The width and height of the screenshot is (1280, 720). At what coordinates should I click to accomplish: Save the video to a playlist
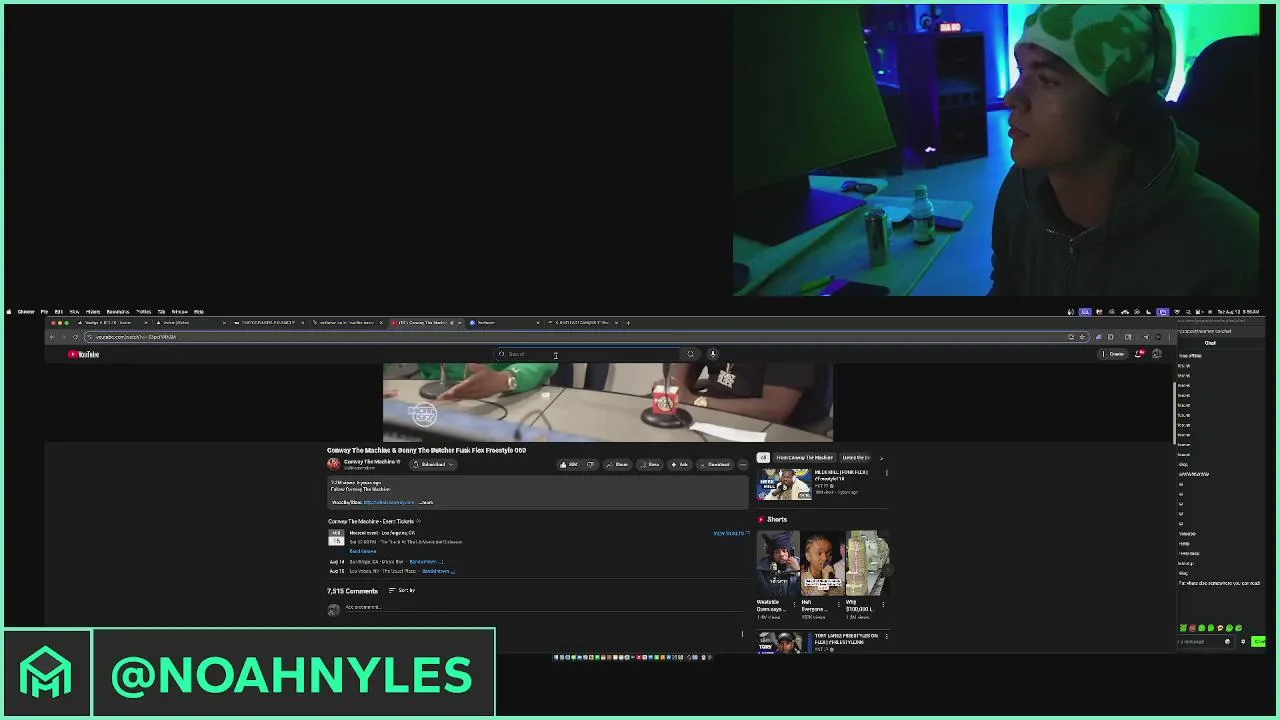650,464
